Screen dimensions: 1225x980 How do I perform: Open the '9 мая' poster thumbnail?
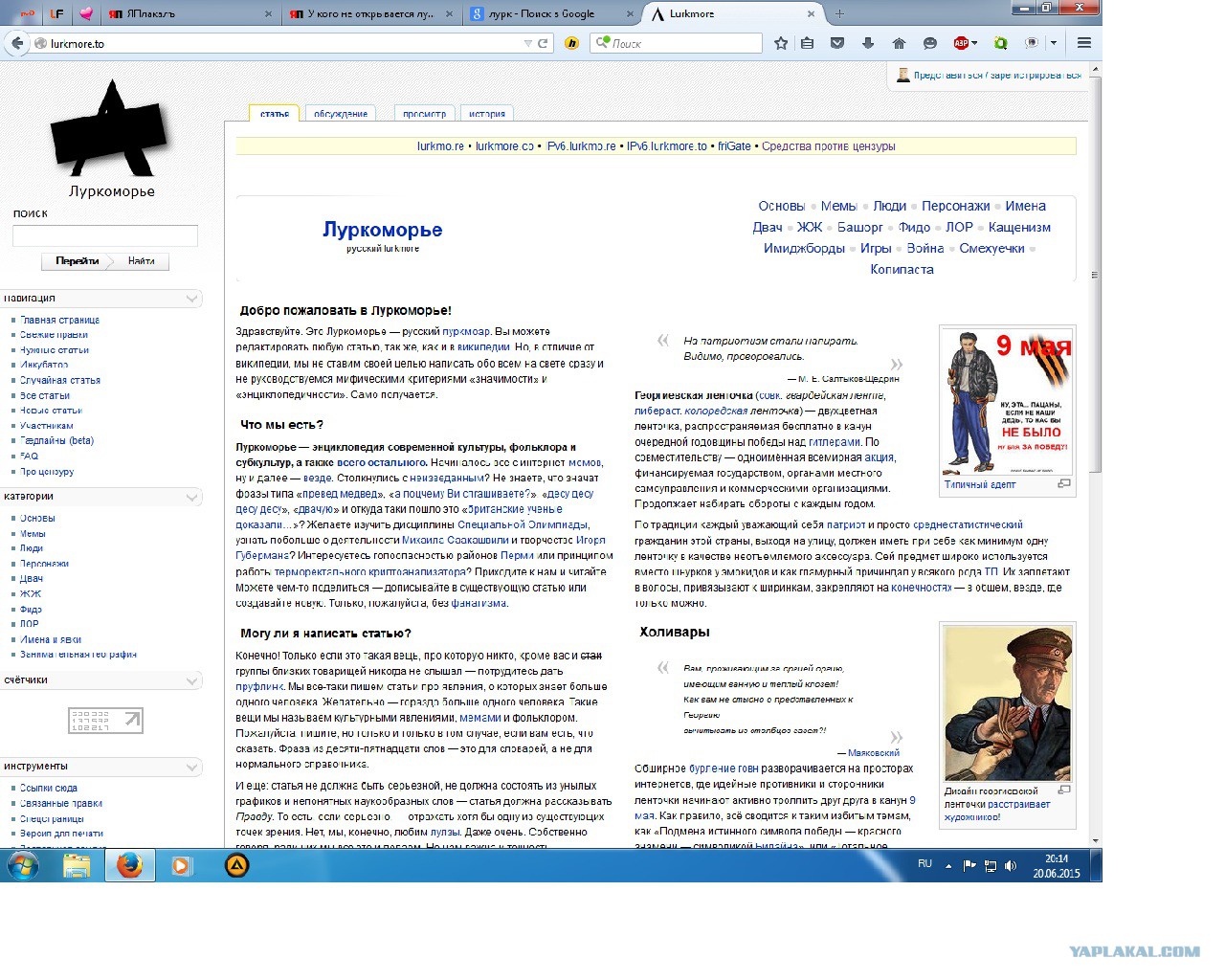pos(1007,402)
